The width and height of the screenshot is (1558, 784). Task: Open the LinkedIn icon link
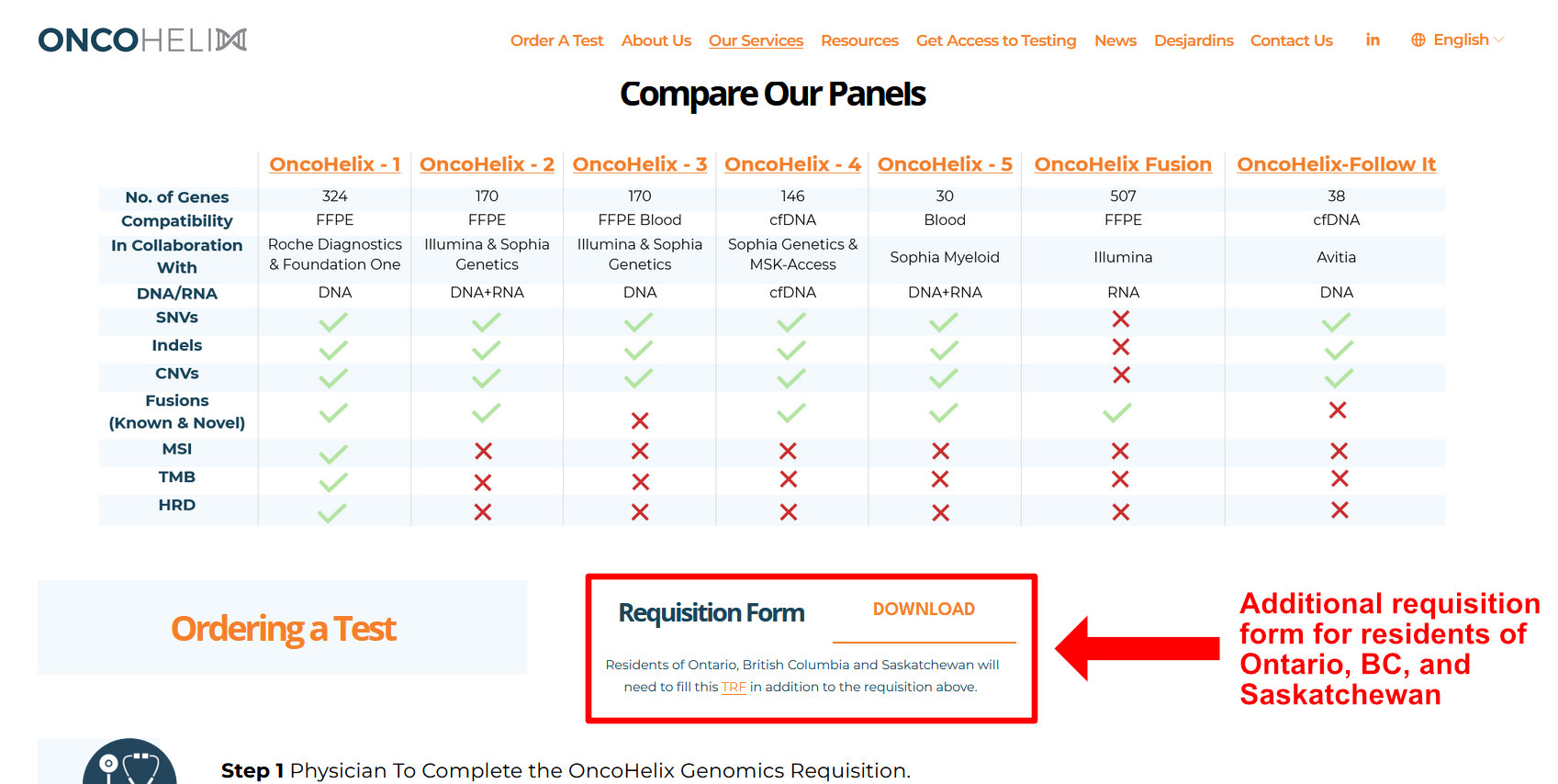pos(1373,40)
